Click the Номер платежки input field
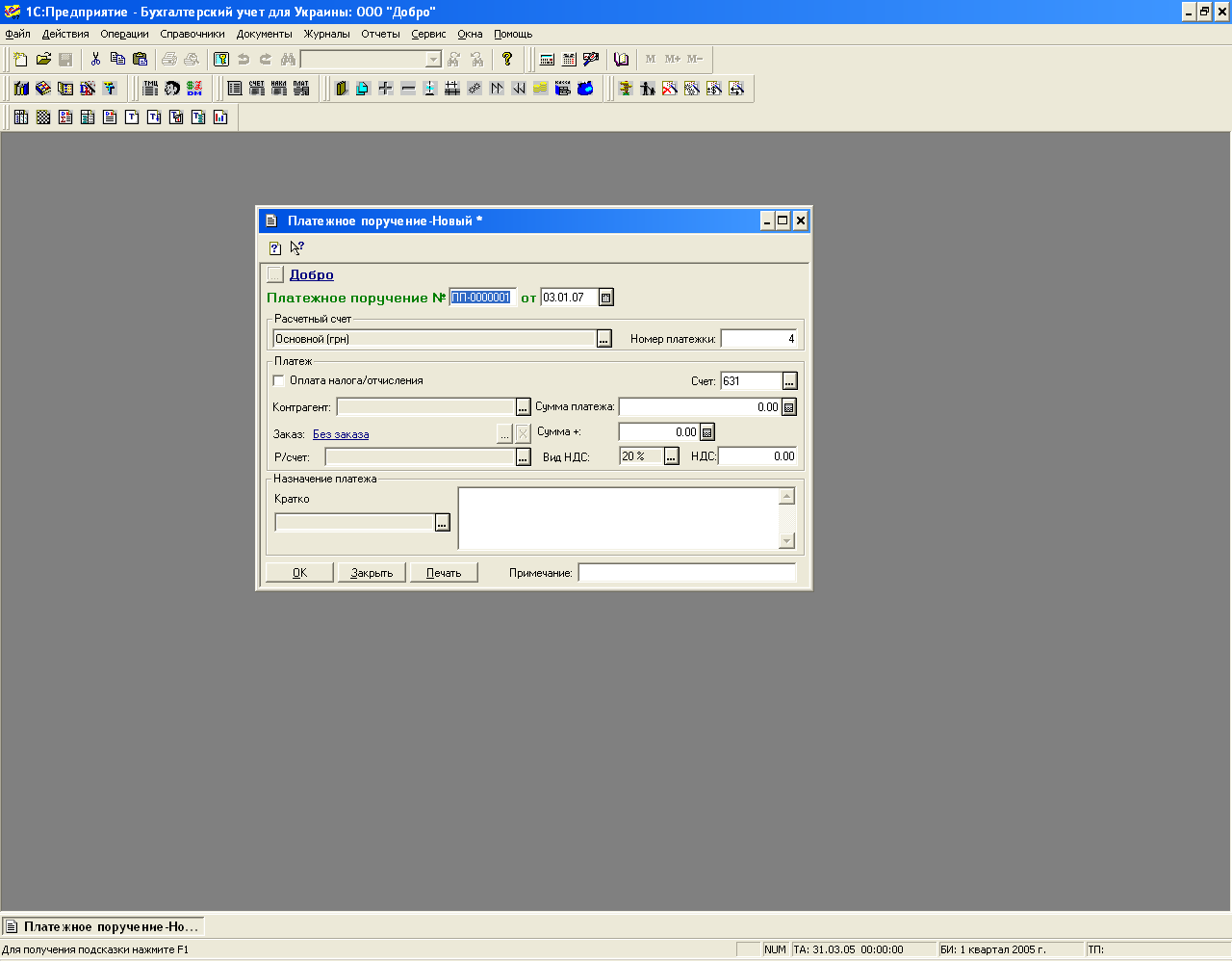This screenshot has width=1232, height=961. [759, 339]
